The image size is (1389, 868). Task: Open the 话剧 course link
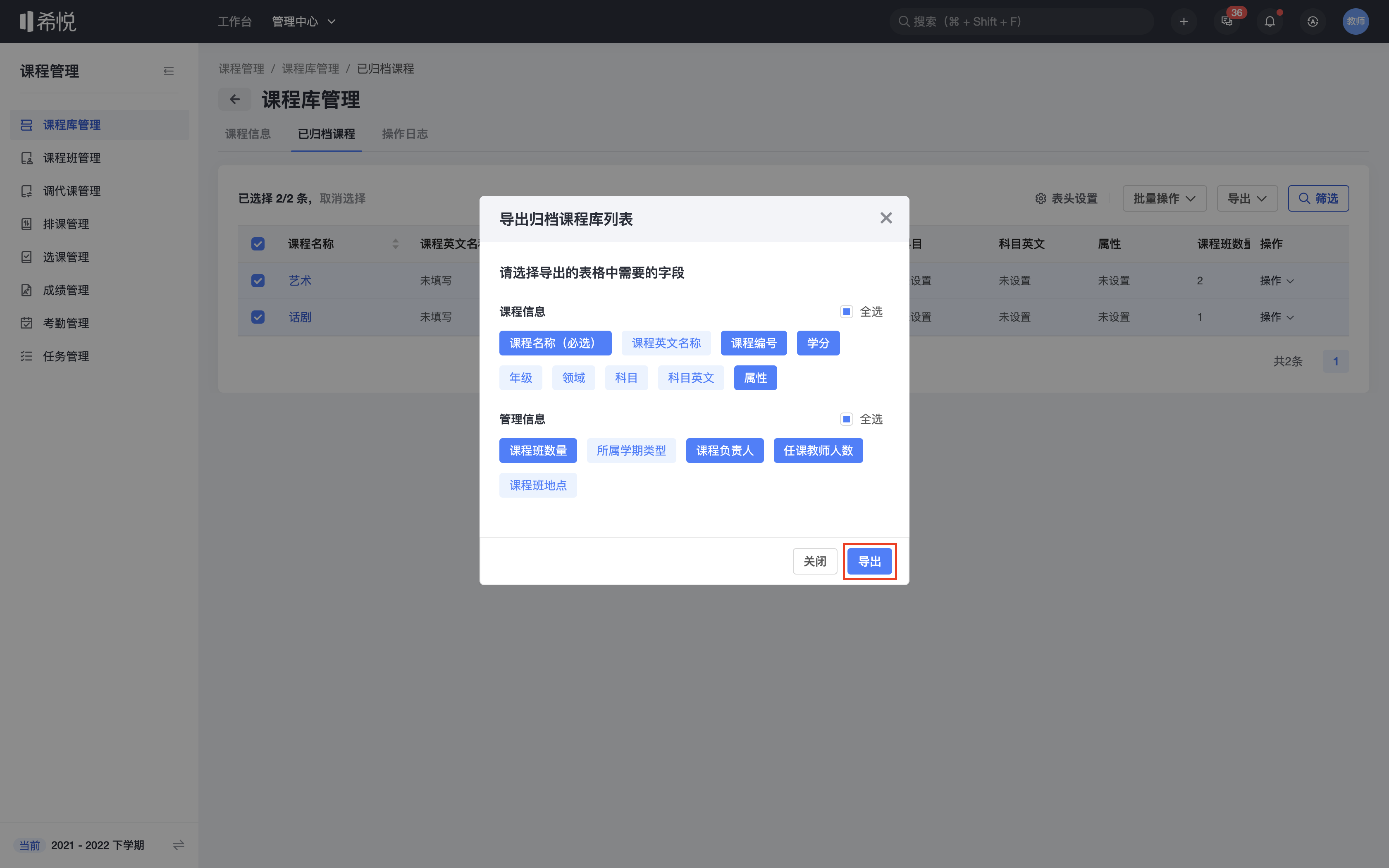coord(300,317)
